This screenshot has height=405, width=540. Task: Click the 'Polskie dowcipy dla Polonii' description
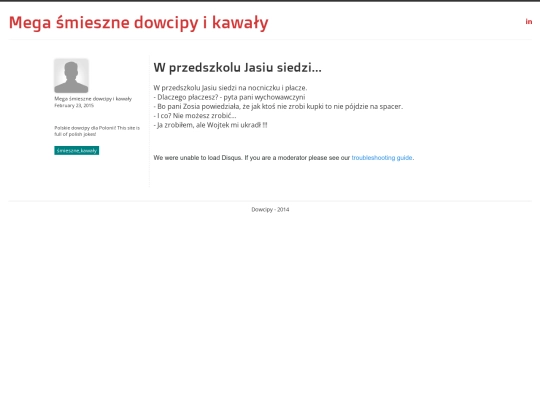click(97, 131)
